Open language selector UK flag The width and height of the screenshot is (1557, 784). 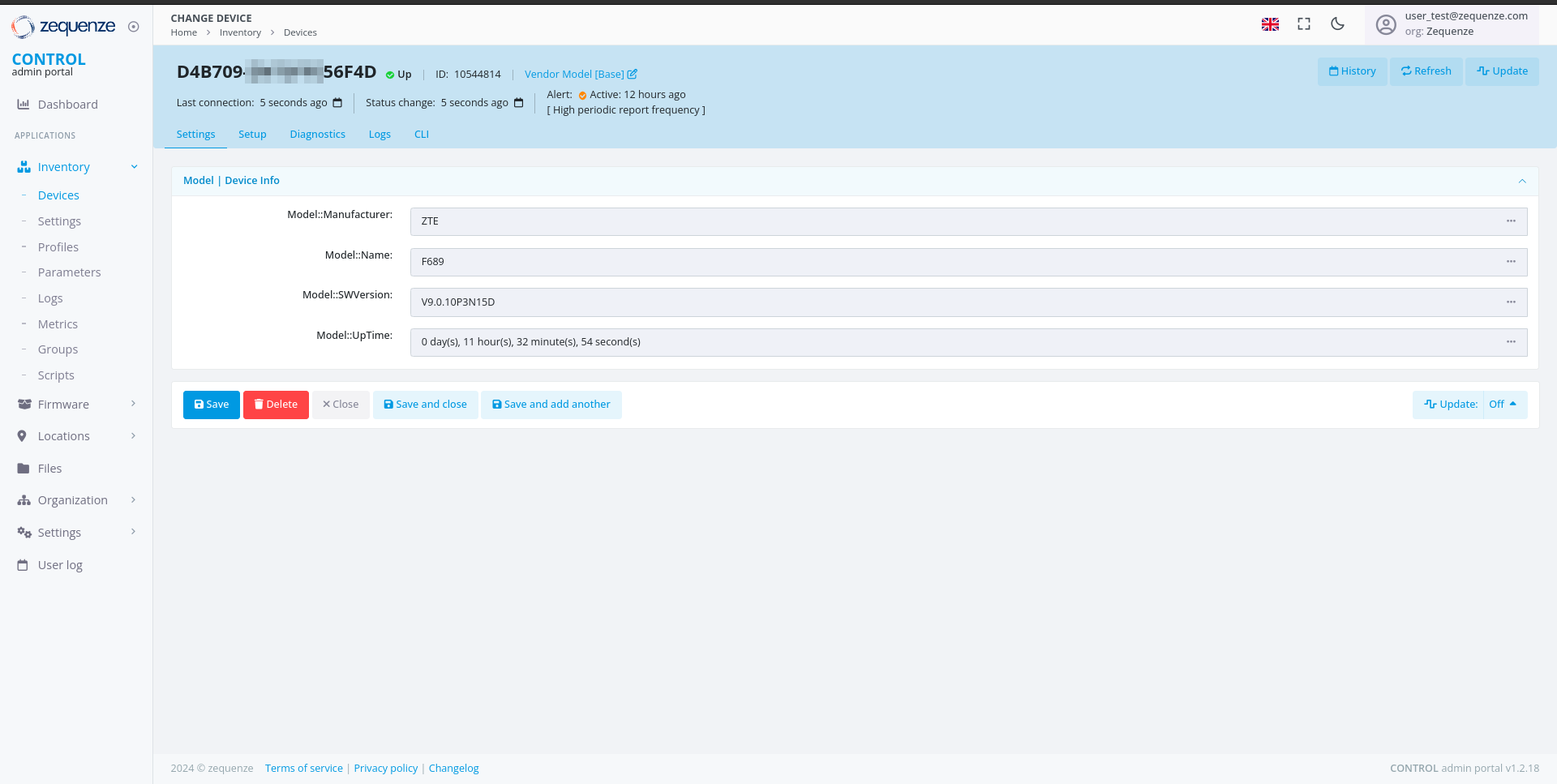pos(1270,24)
